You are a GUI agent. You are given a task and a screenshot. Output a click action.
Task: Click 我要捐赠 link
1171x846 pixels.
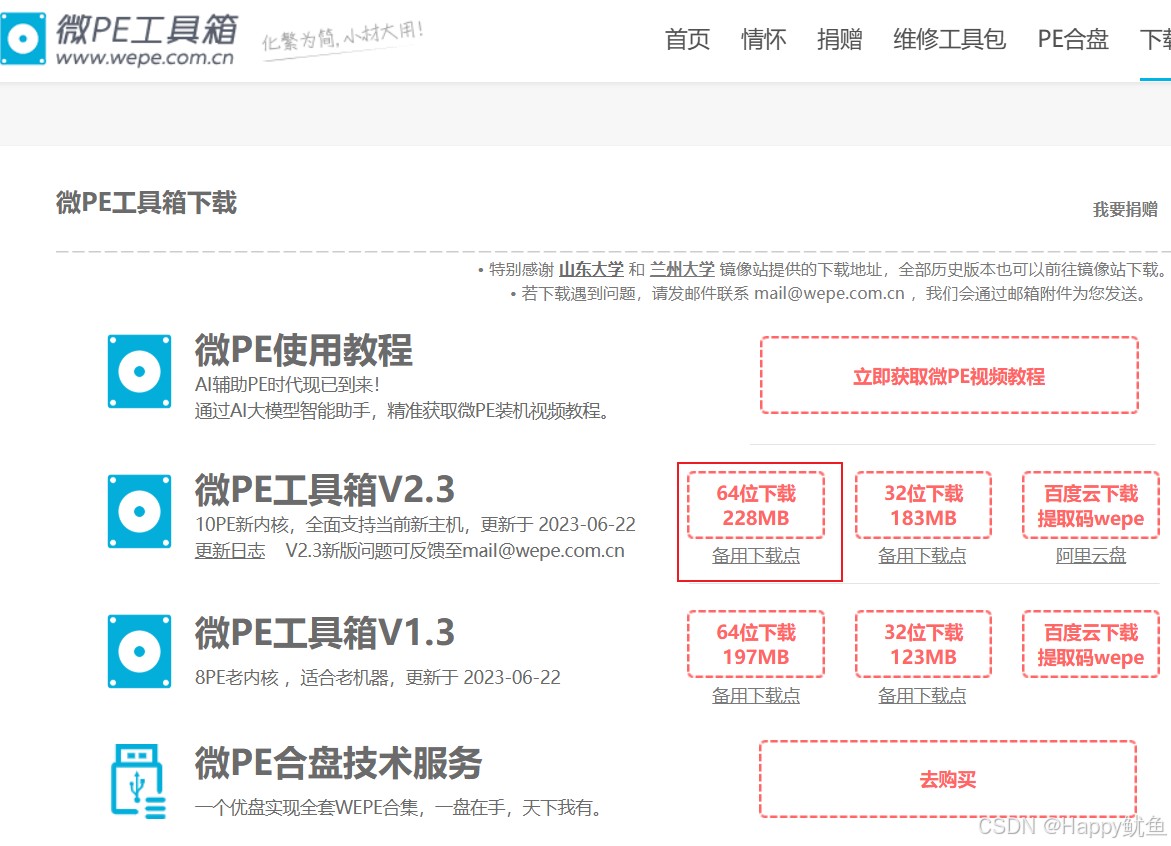1125,209
